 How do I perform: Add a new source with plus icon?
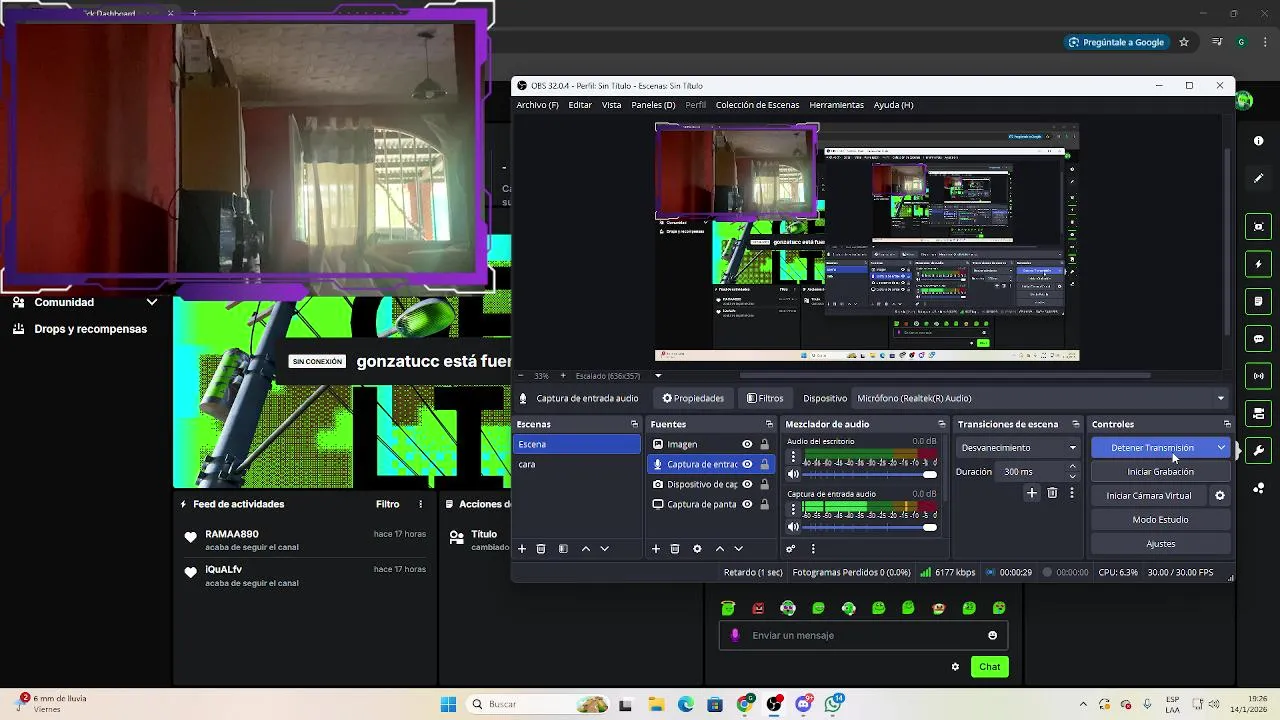click(x=656, y=549)
